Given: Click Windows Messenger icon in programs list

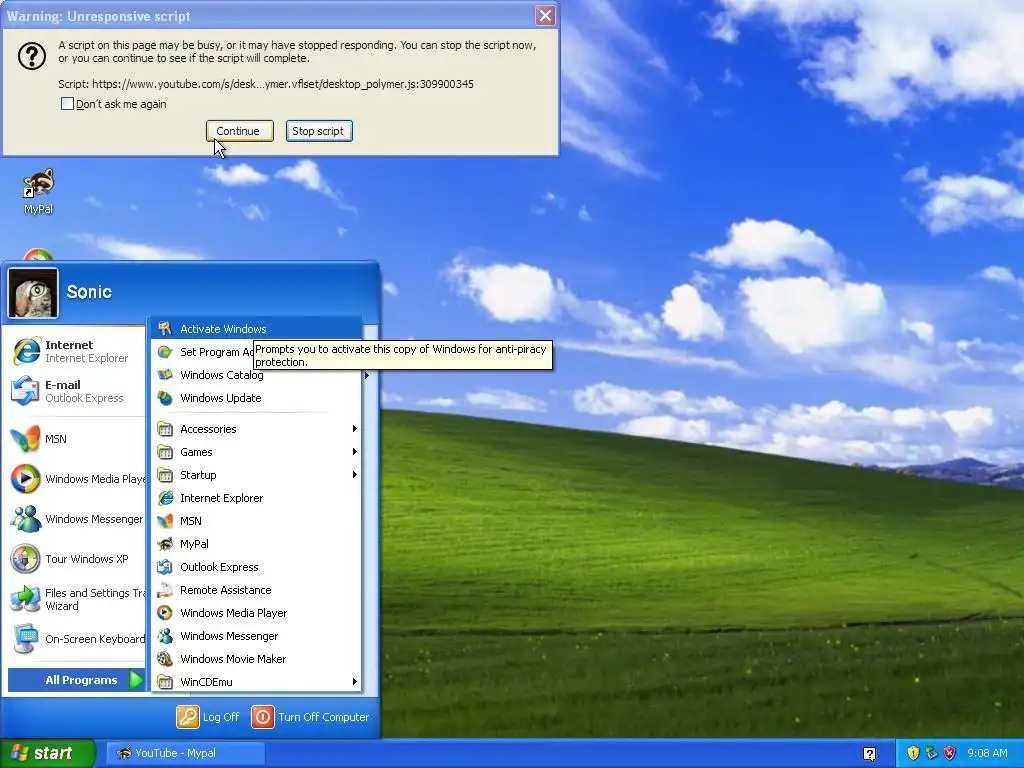Looking at the screenshot, I should [x=165, y=636].
